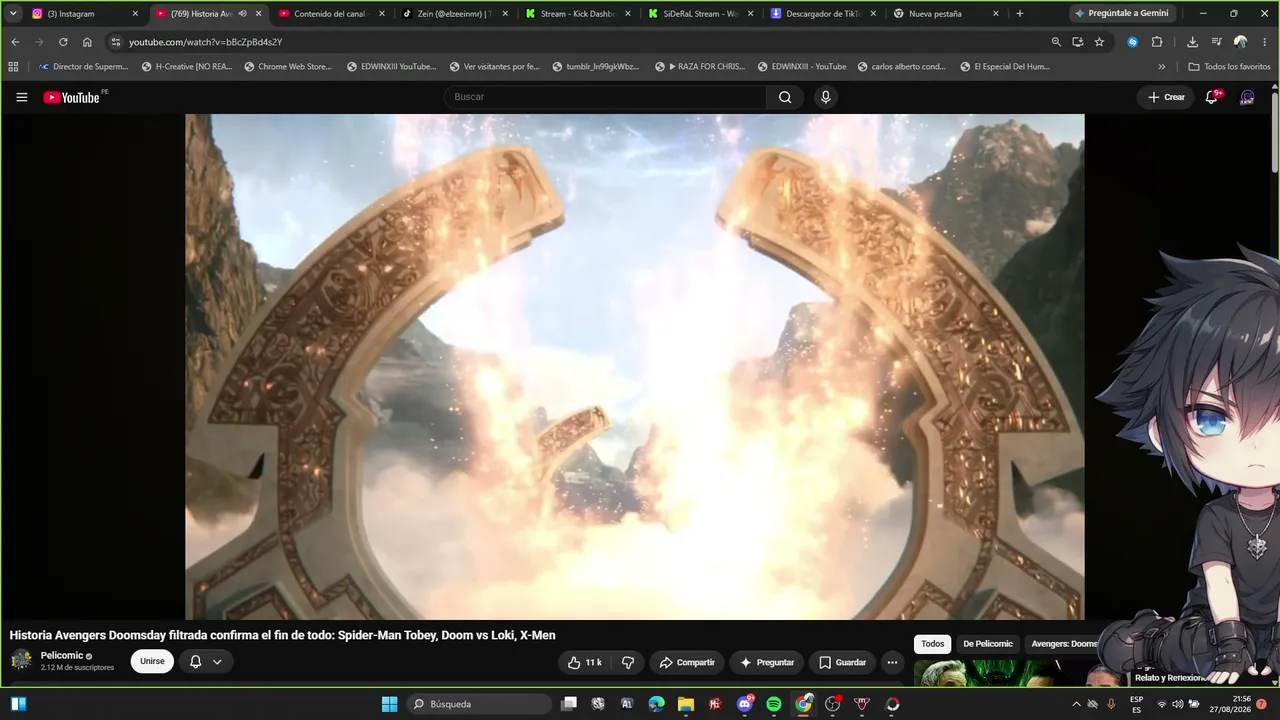Select the De Pelicomic filter chip
Screen dimensions: 1280x720
tap(988, 644)
